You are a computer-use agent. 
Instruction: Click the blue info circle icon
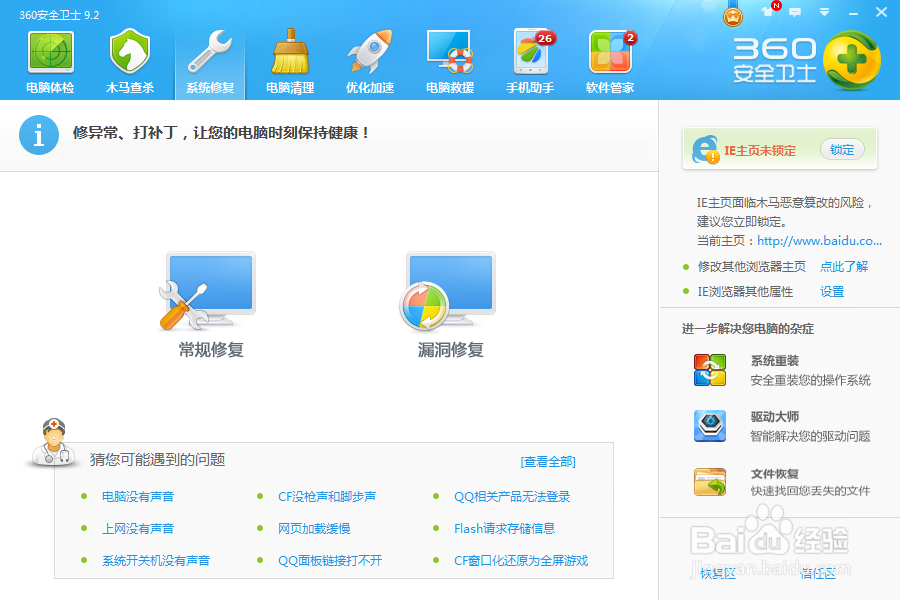coord(39,135)
